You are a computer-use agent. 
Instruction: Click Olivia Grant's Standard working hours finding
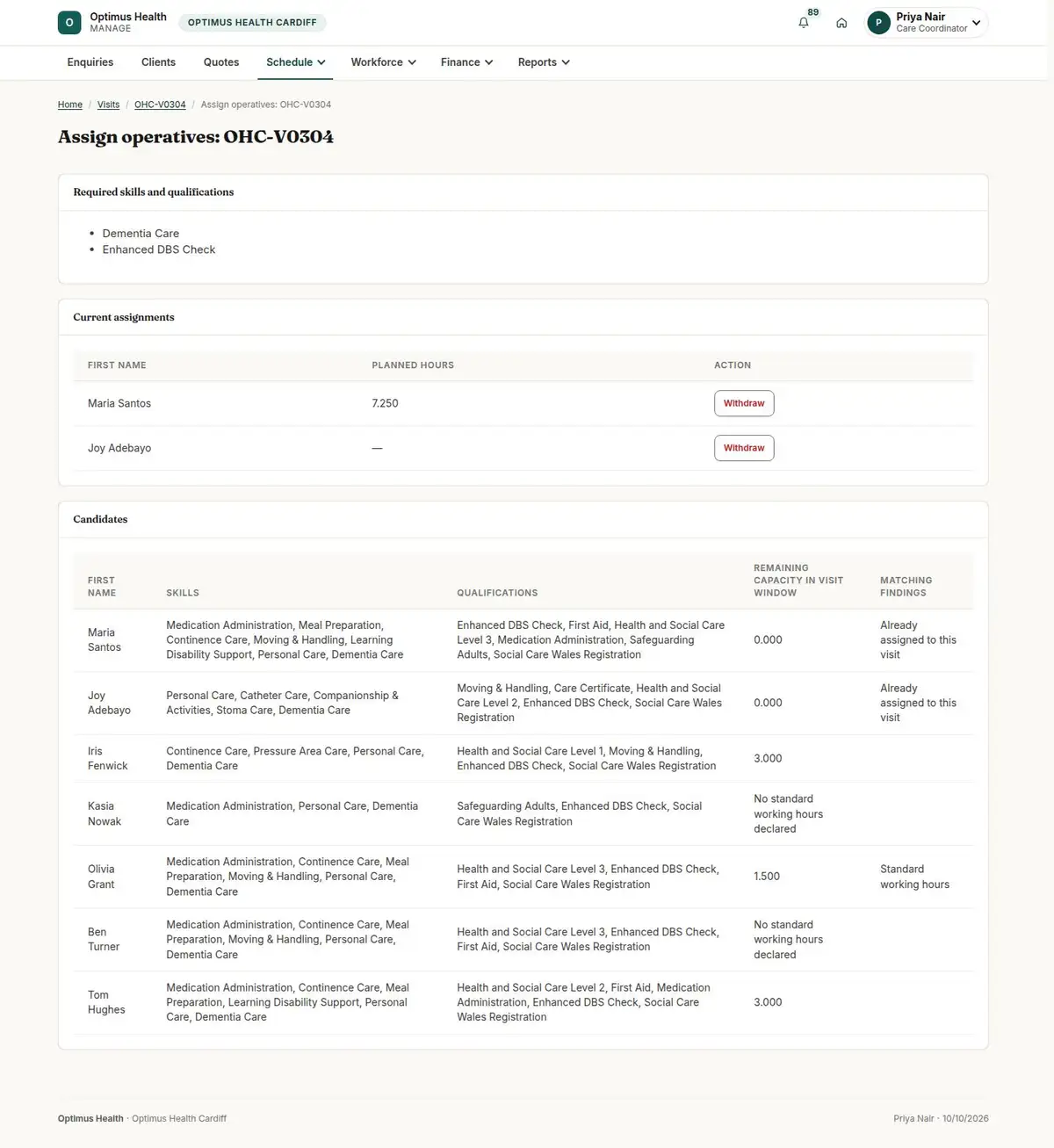tap(914, 877)
